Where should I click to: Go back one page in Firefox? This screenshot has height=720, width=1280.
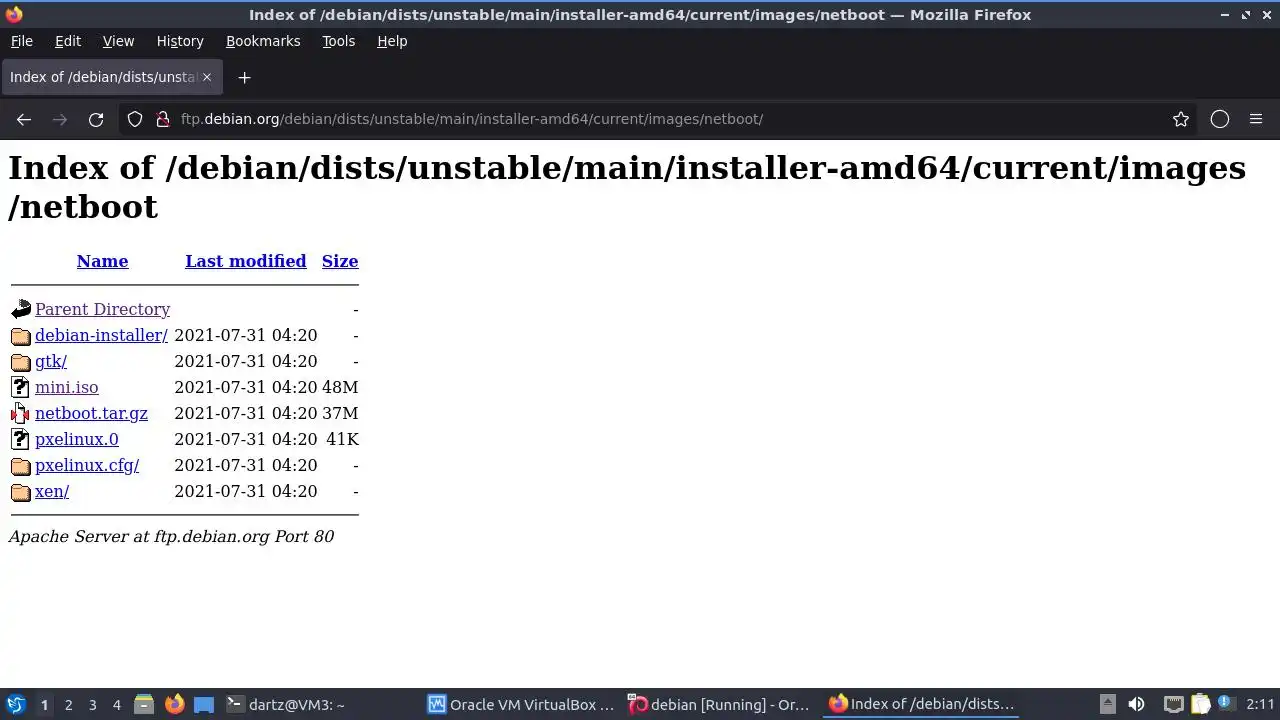point(24,119)
